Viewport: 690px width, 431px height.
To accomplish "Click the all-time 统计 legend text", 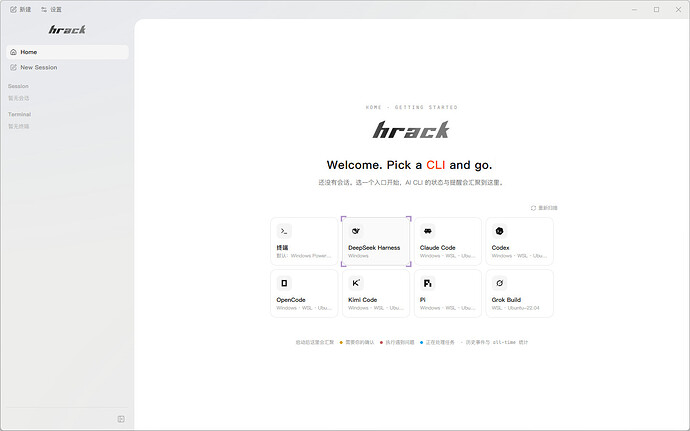I will [510, 342].
